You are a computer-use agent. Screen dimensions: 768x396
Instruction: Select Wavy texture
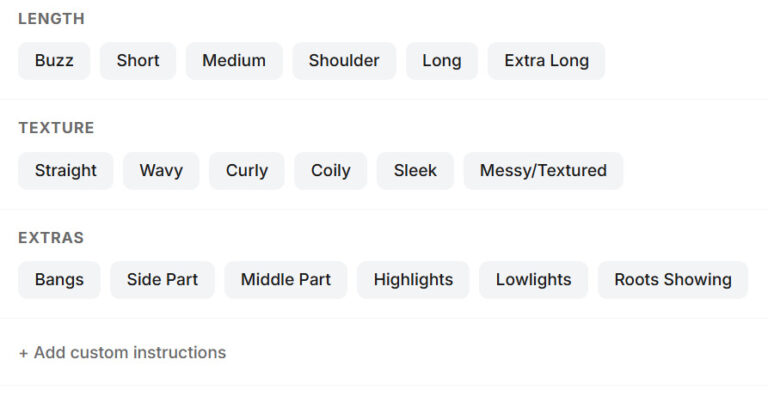161,171
